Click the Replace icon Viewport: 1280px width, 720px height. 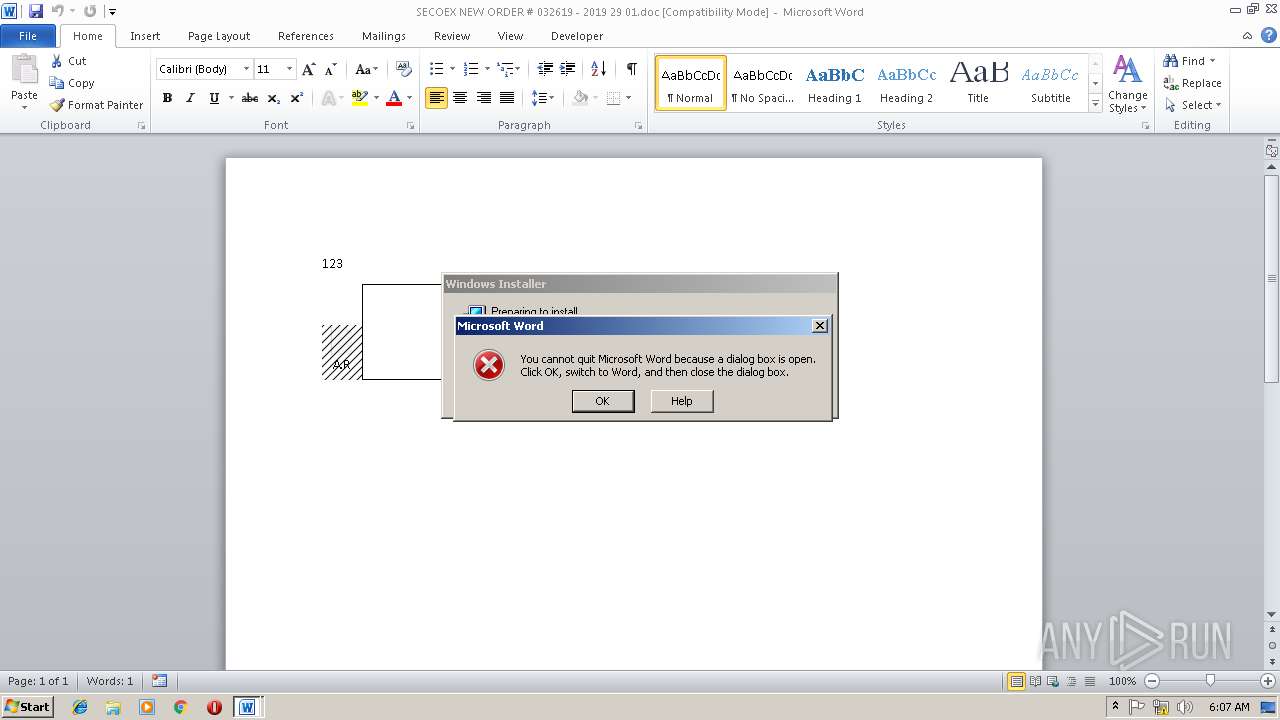pos(1170,83)
